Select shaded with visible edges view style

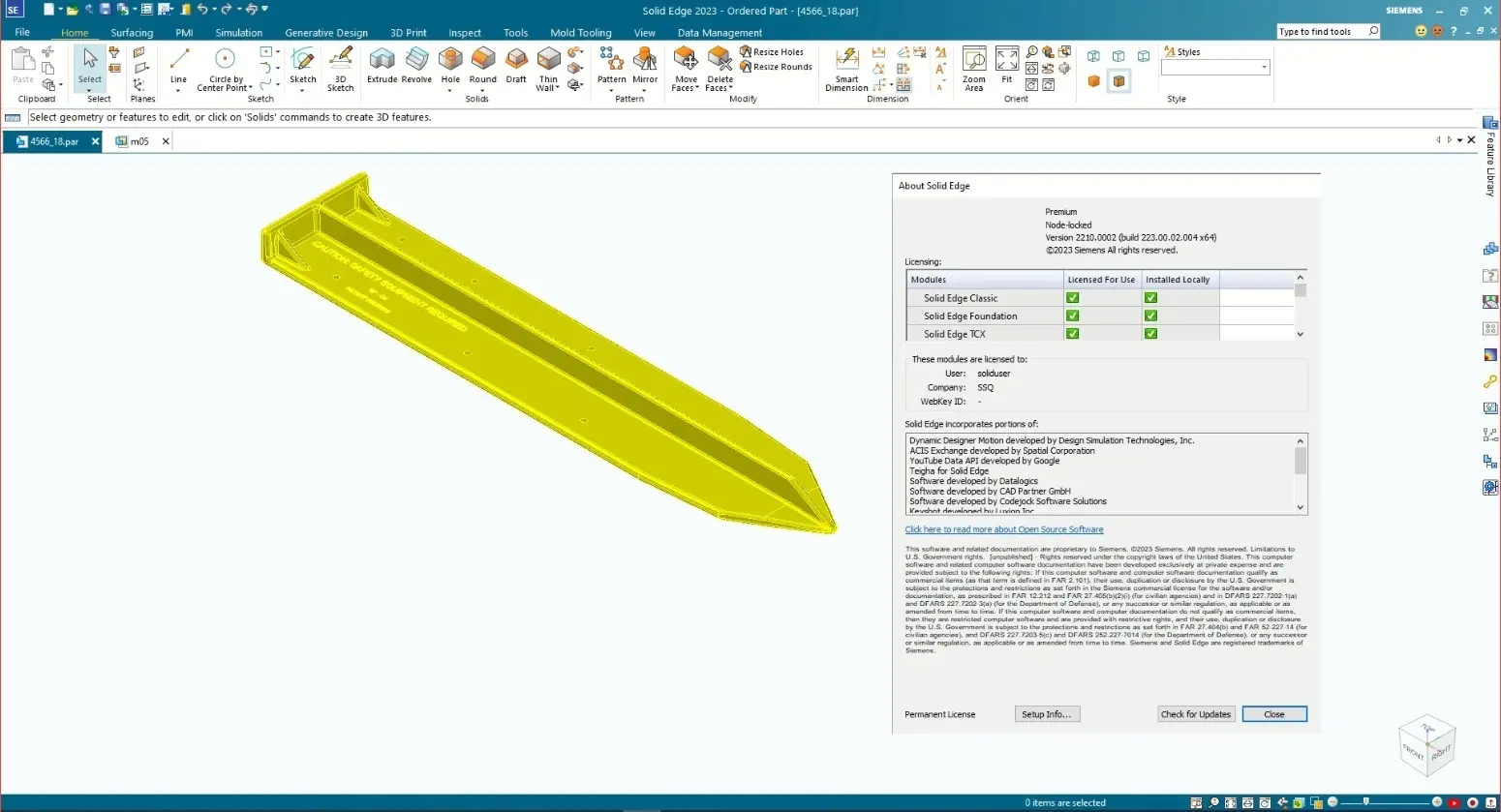(1118, 81)
